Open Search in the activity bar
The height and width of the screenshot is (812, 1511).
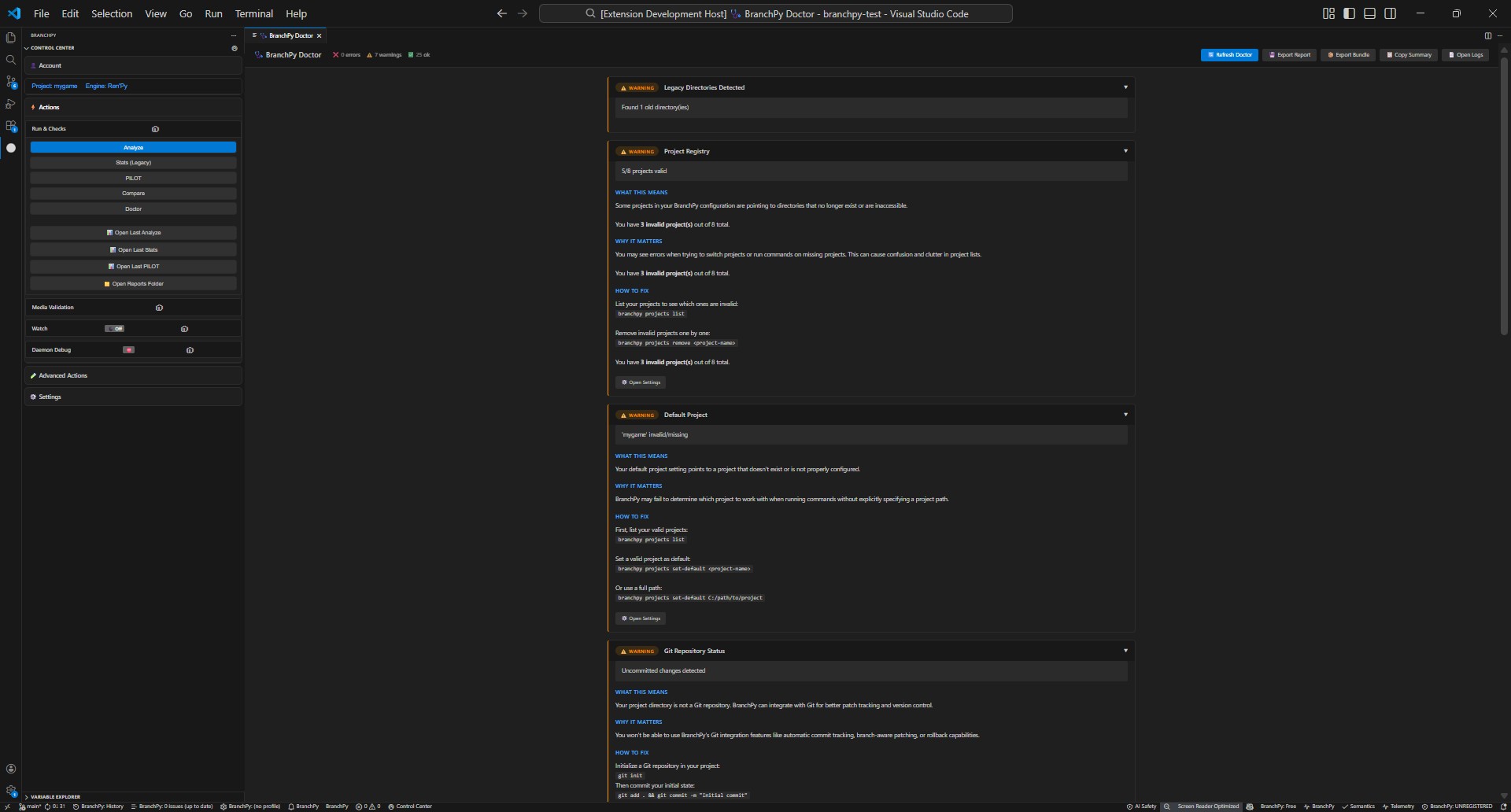pos(10,59)
